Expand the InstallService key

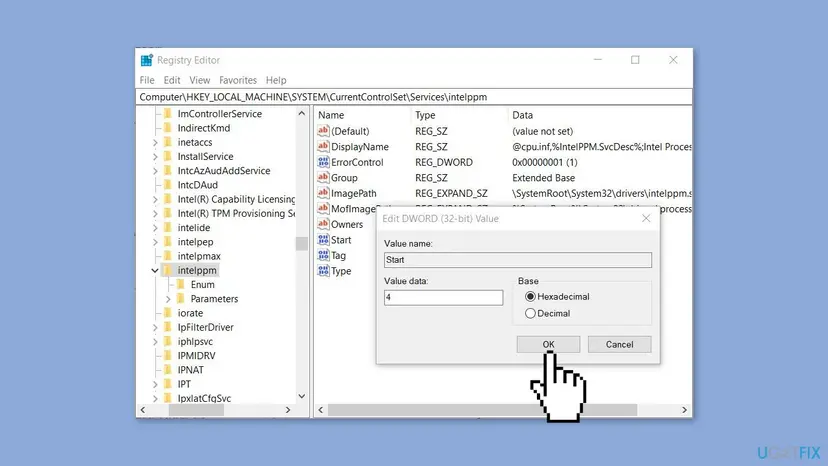tap(155, 157)
